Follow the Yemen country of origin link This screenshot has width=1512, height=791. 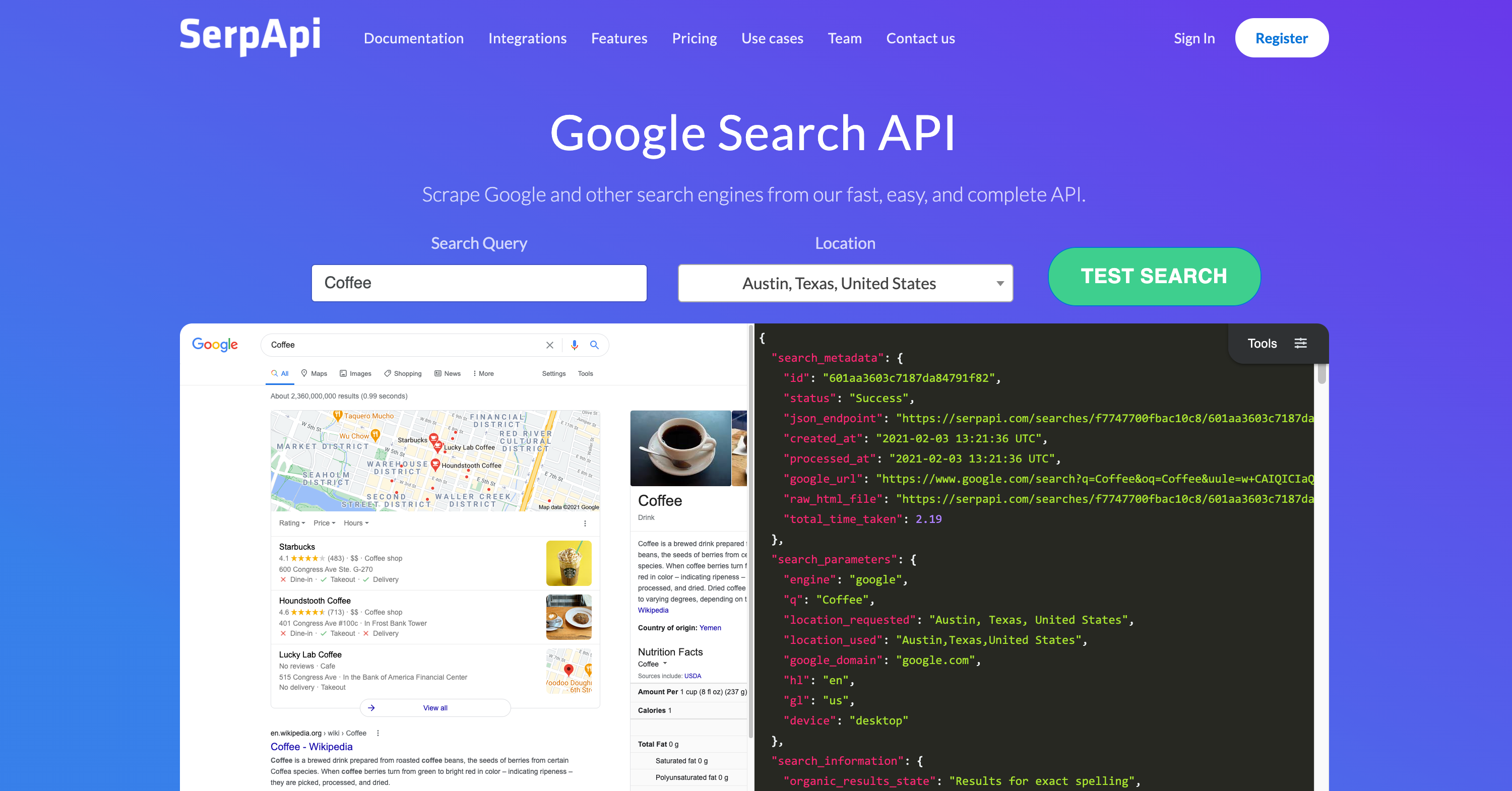pos(710,627)
